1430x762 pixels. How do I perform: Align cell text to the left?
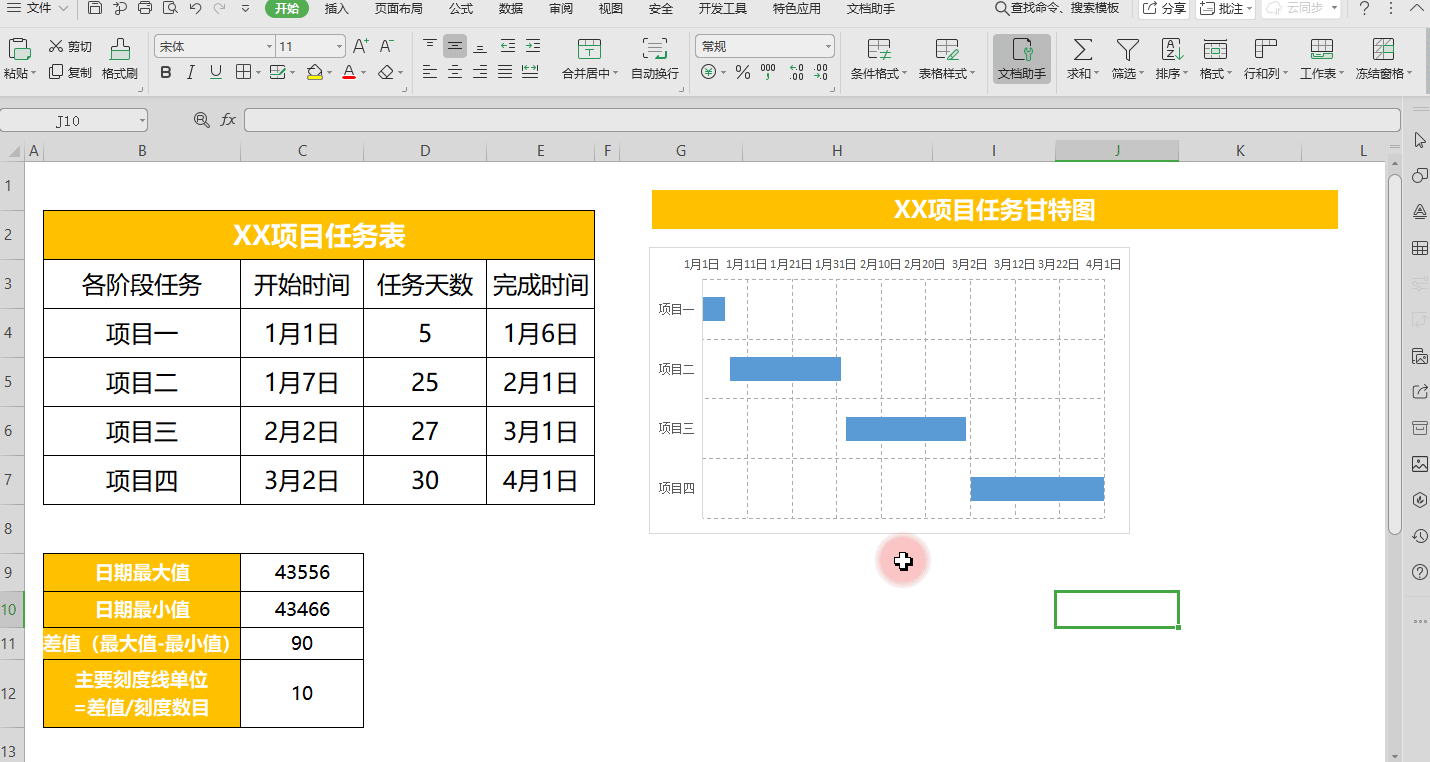click(430, 72)
